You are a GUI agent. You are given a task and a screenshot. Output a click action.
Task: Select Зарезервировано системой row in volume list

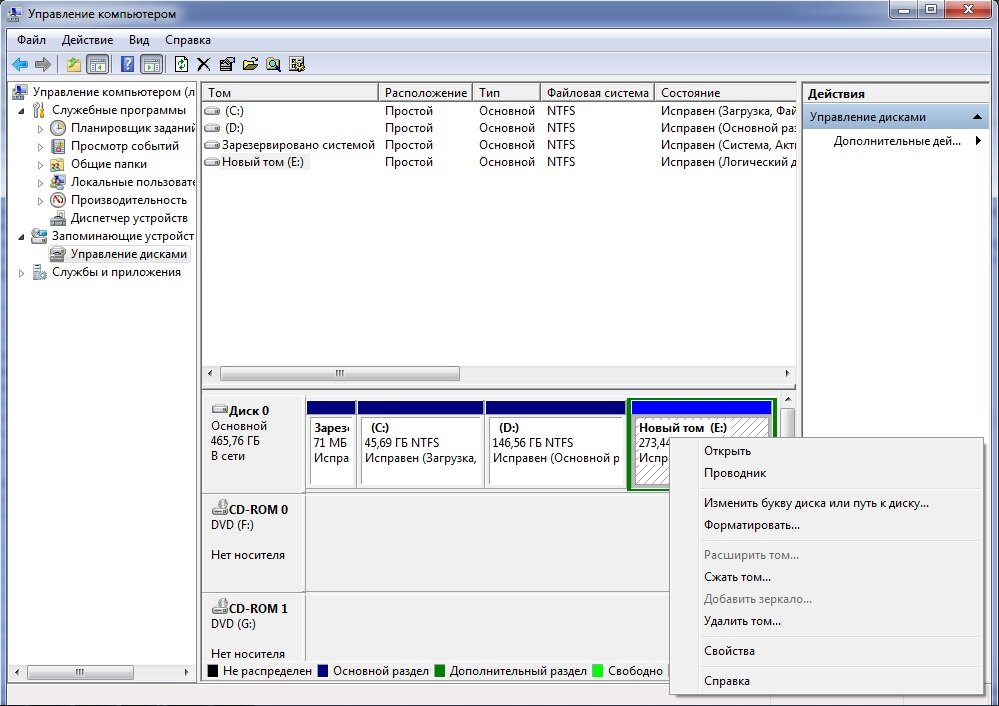pyautogui.click(x=499, y=145)
